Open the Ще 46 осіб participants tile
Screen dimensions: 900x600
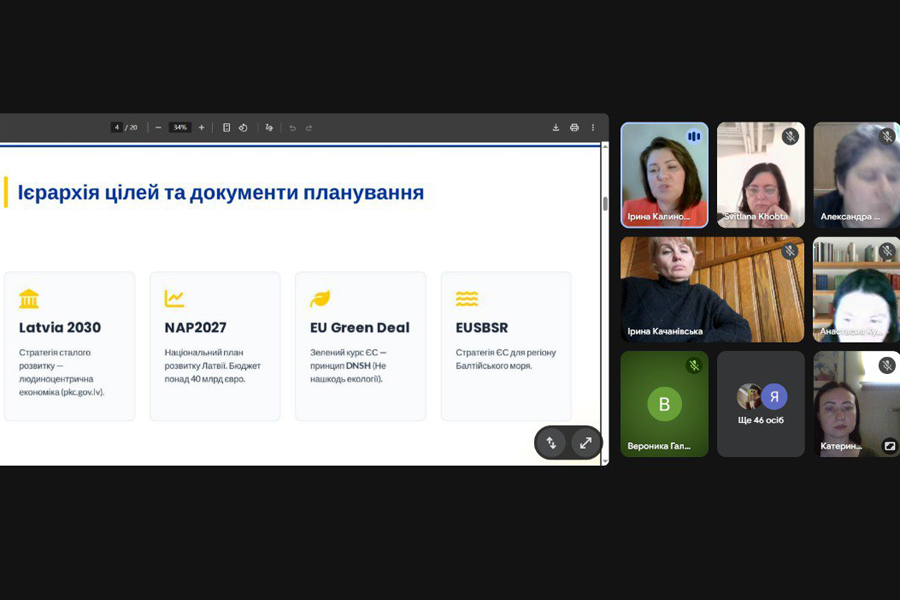[x=761, y=404]
